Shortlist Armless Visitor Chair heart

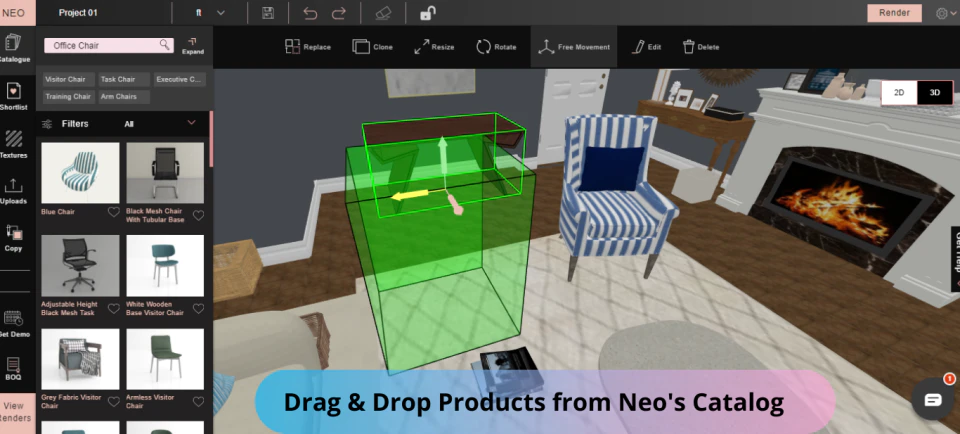[x=198, y=402]
